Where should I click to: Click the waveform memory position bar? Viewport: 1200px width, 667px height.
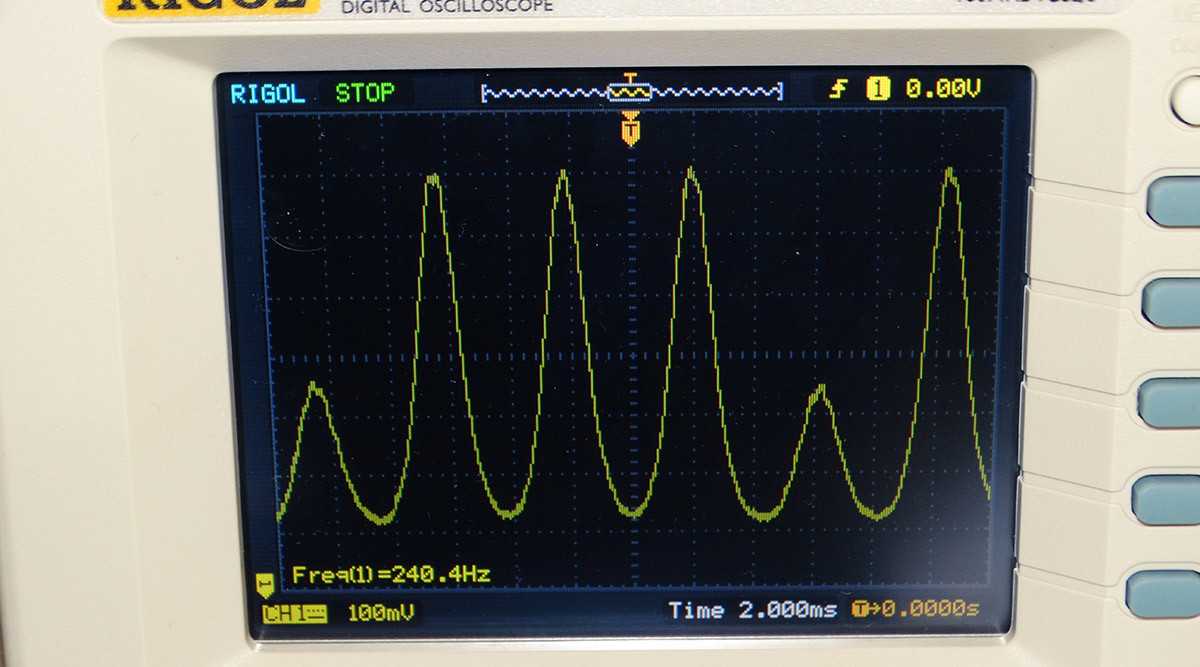click(631, 92)
